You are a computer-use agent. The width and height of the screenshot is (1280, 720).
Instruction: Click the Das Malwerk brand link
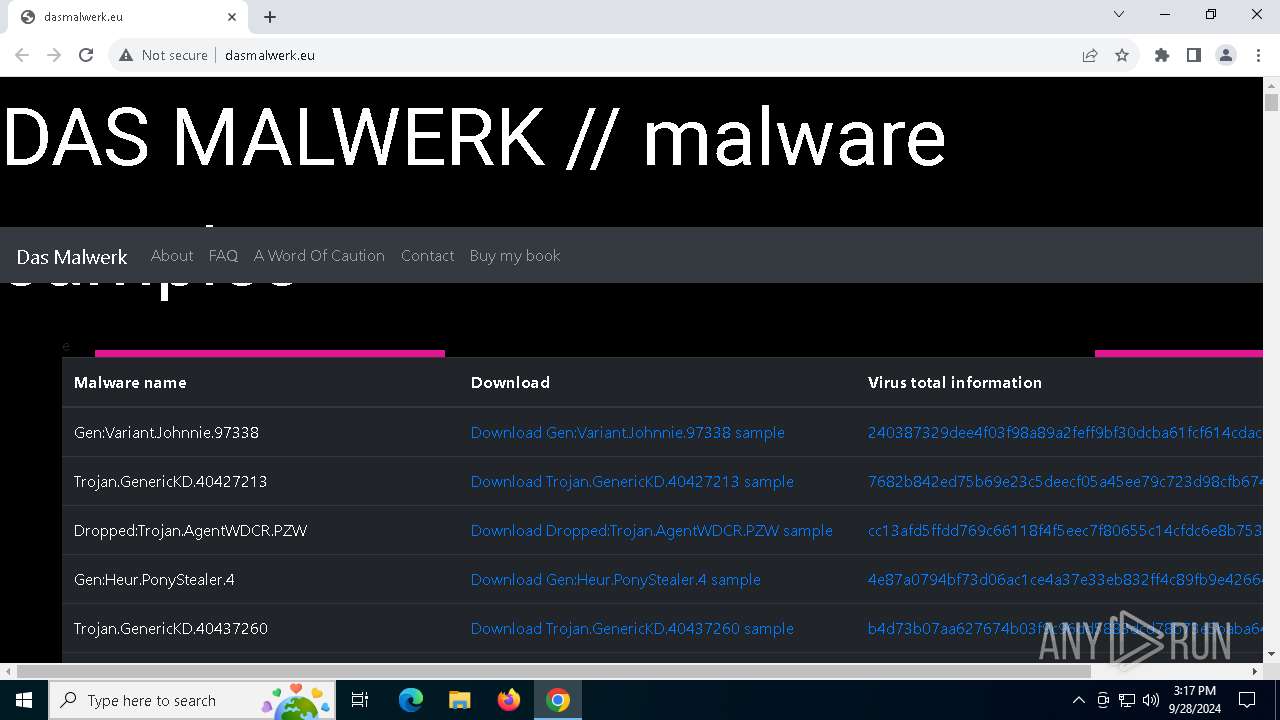coord(72,257)
